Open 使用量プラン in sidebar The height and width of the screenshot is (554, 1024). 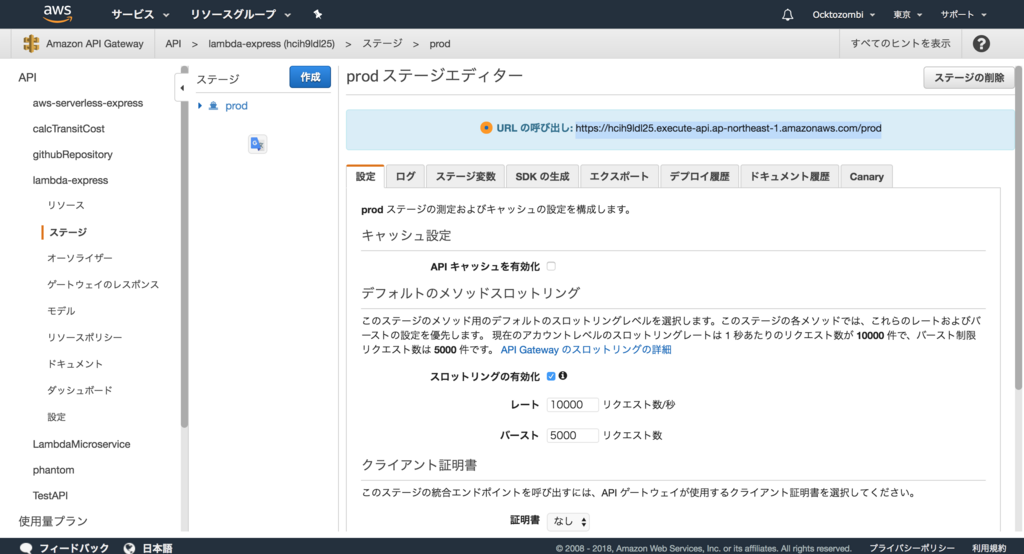coord(53,521)
